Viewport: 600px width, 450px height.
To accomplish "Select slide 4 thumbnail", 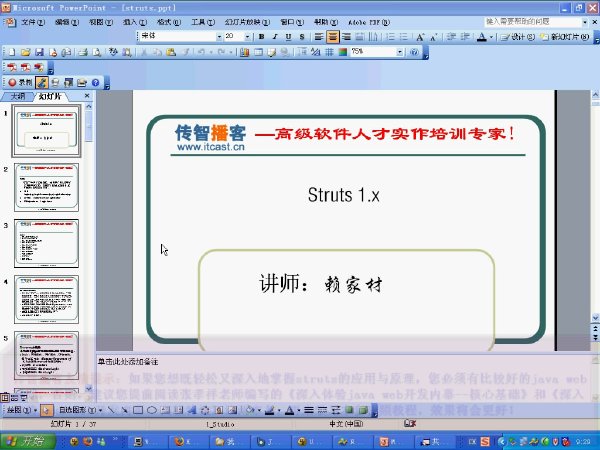I will [46, 300].
